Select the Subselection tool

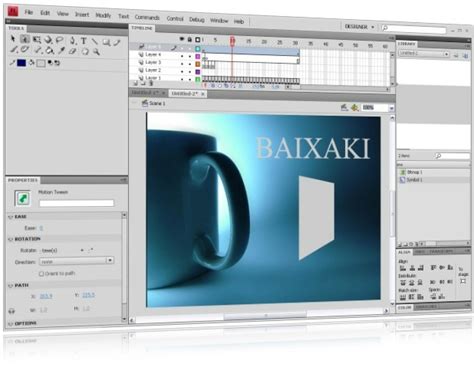click(x=25, y=39)
